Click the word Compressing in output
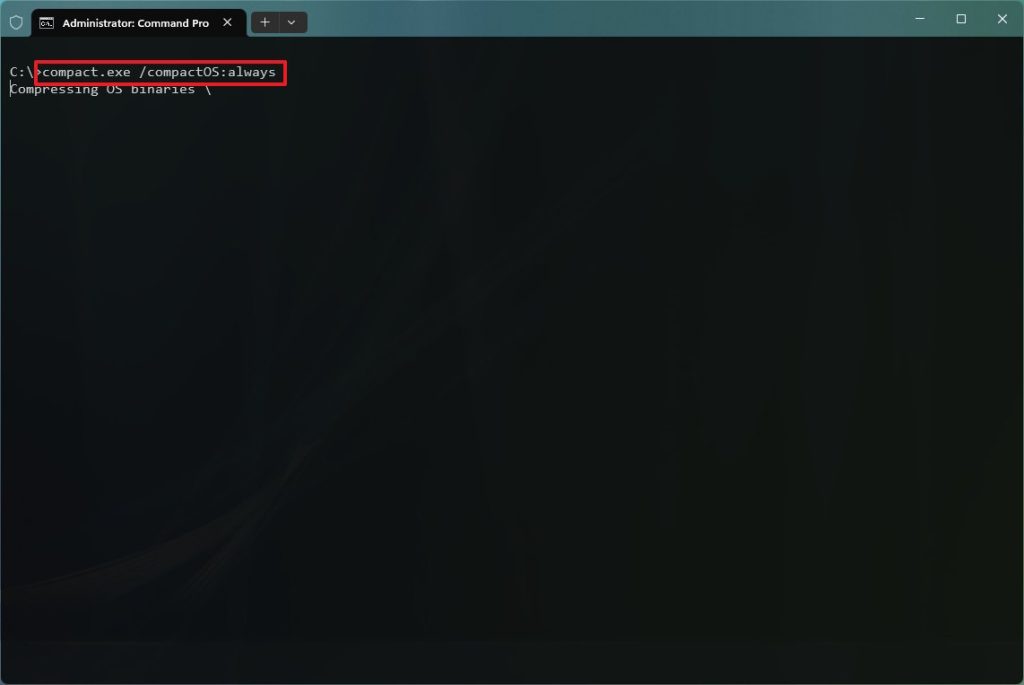 (55, 89)
